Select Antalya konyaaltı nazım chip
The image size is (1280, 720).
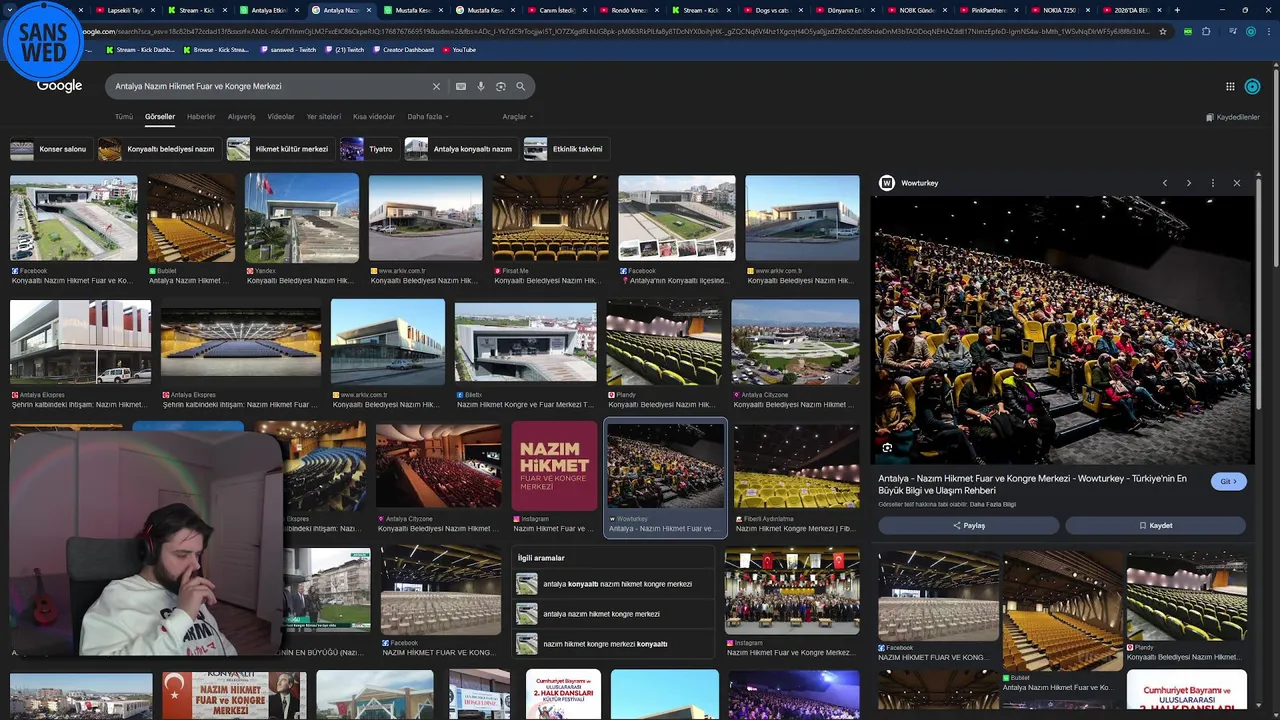click(461, 149)
